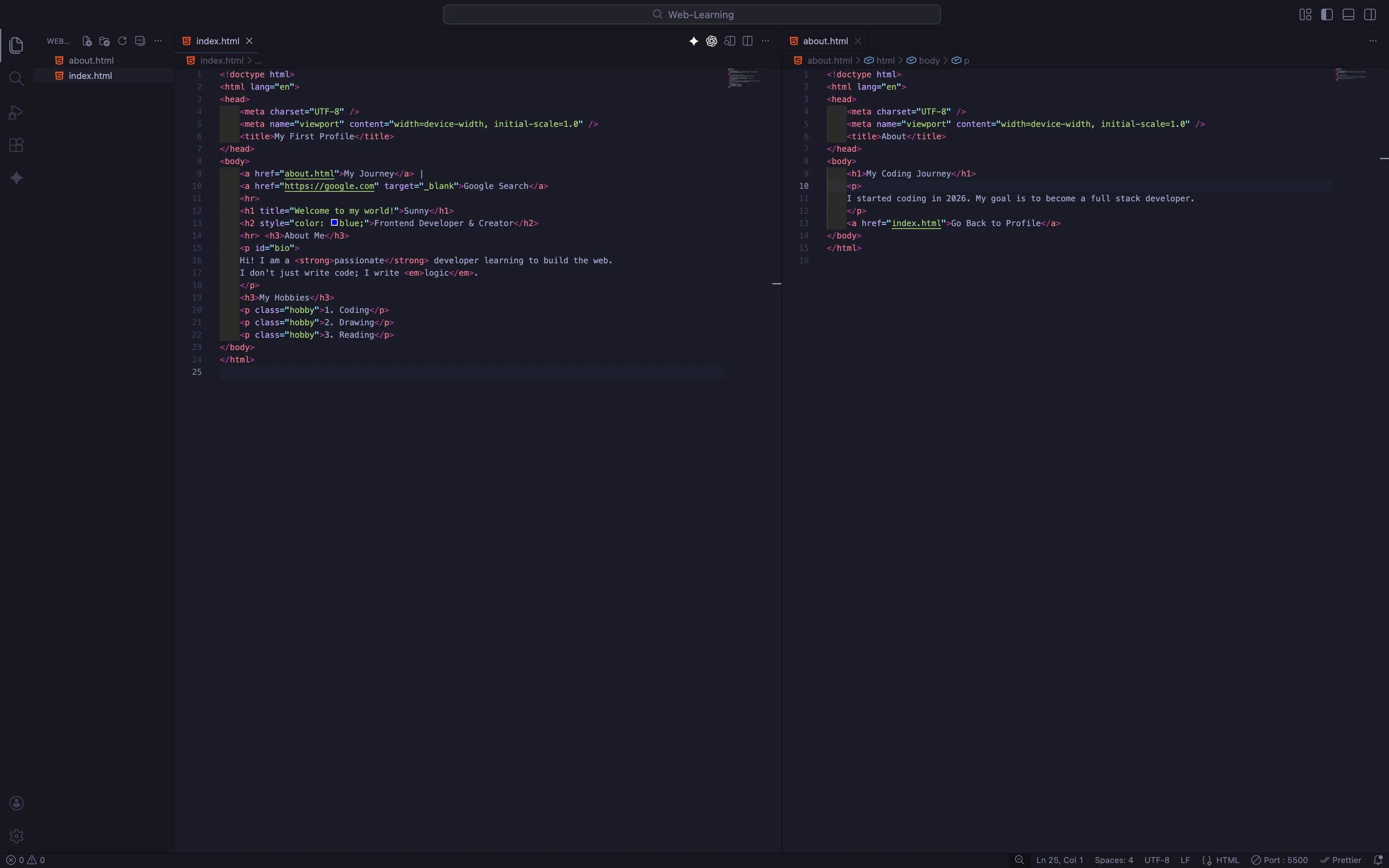
Task: Refresh the explorer file list
Action: (122, 41)
